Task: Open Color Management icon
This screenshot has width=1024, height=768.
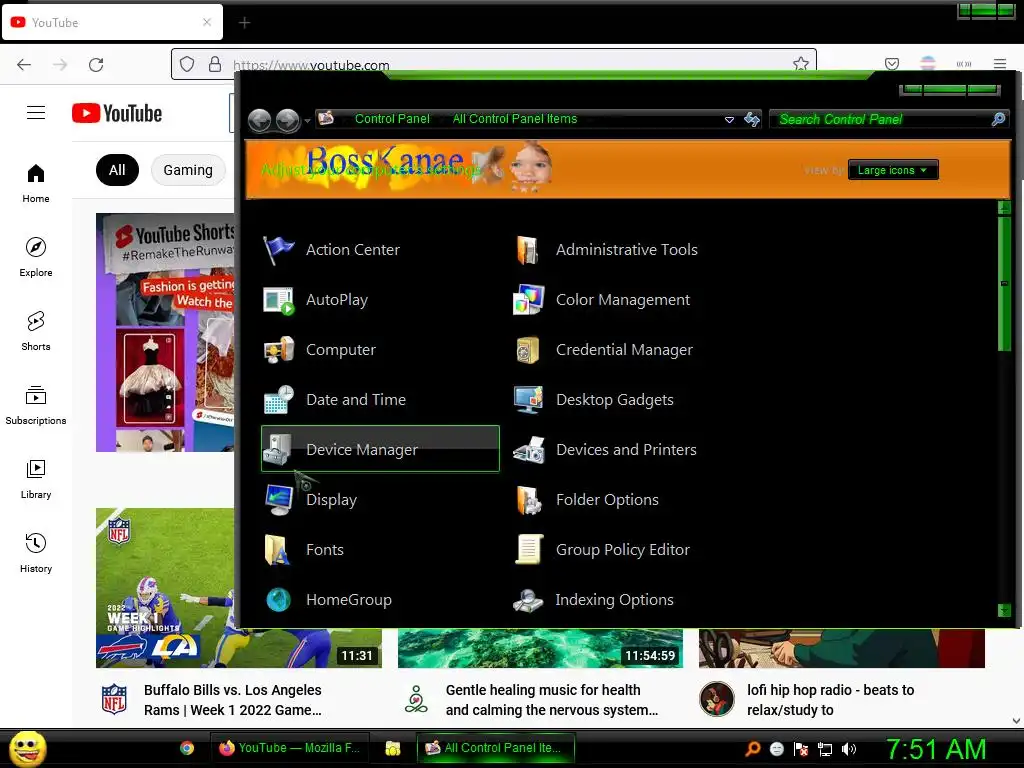Action: click(x=528, y=300)
